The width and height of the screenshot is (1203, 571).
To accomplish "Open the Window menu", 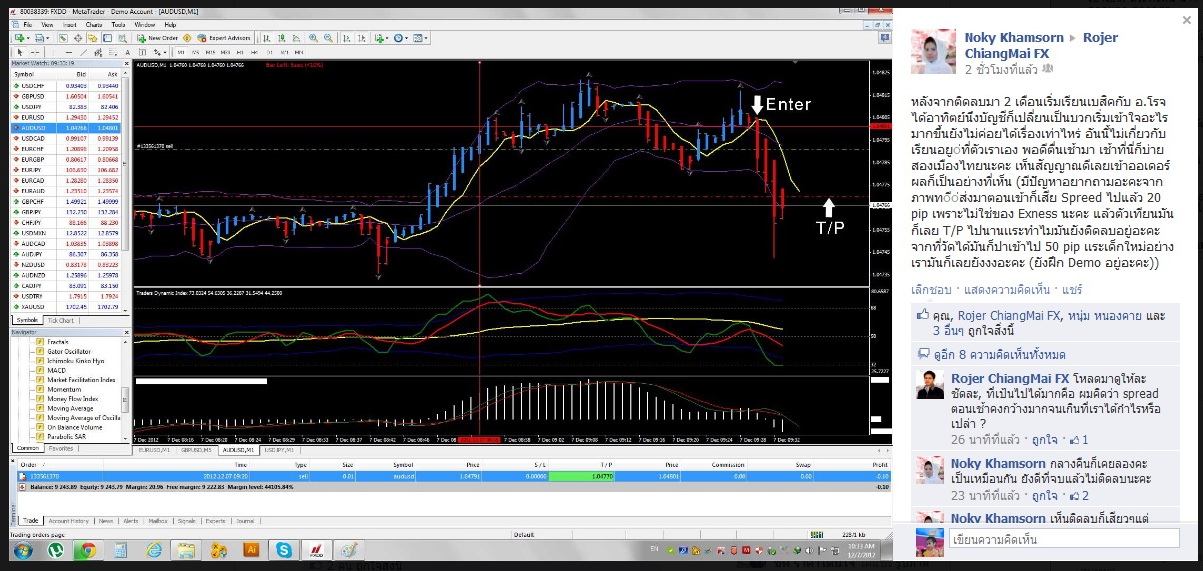I will point(144,25).
